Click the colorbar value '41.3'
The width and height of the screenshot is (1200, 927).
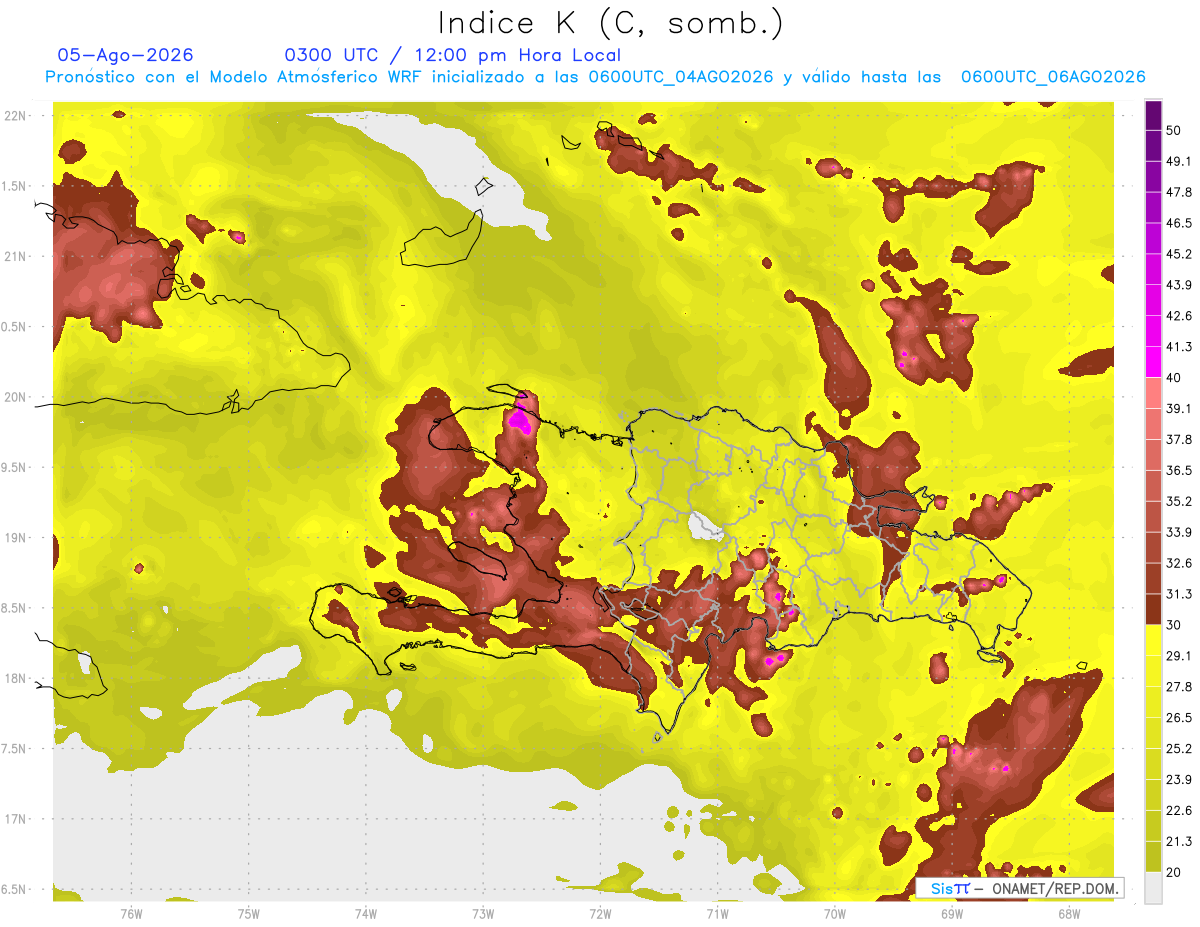coord(1178,347)
